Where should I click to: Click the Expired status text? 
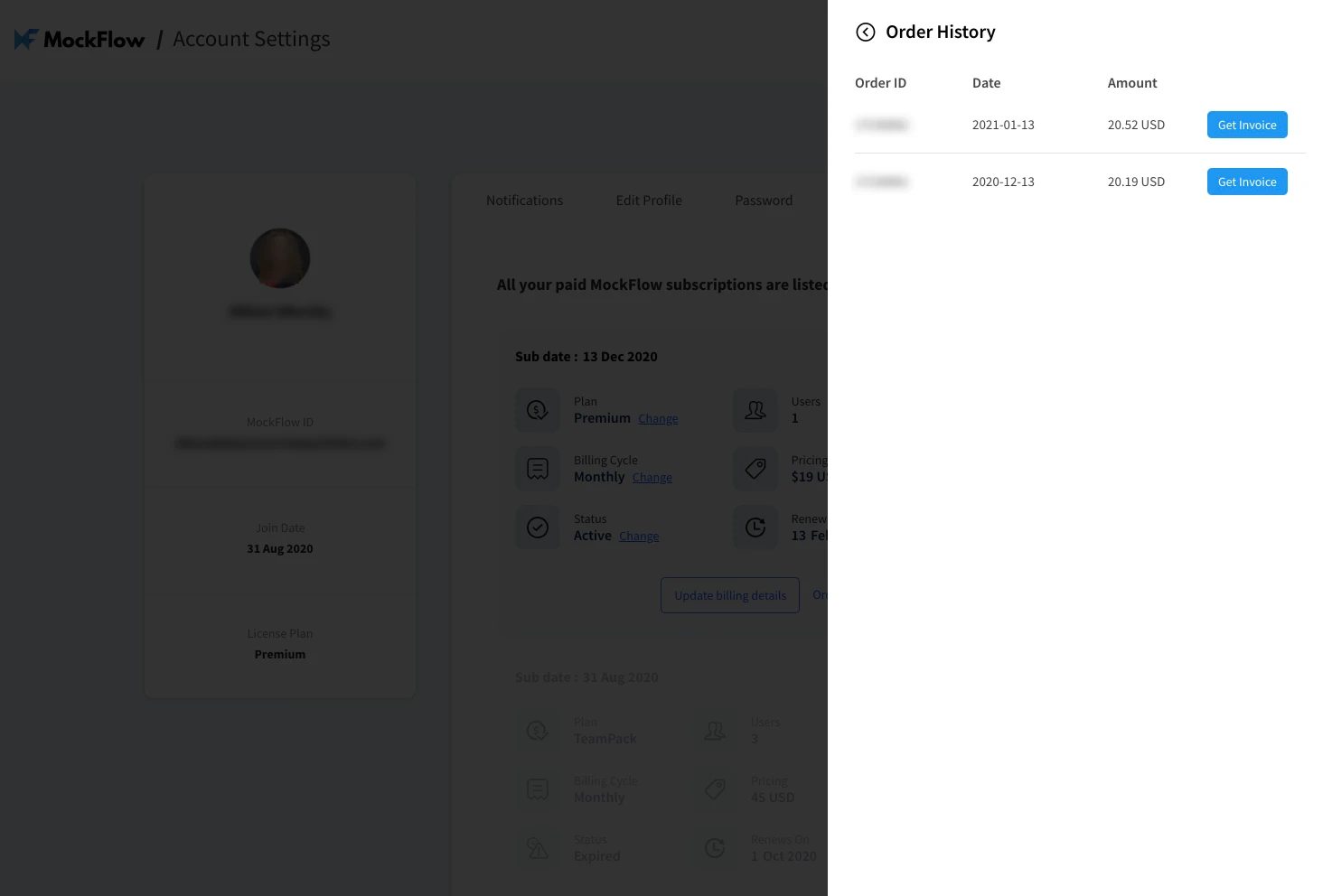click(597, 856)
